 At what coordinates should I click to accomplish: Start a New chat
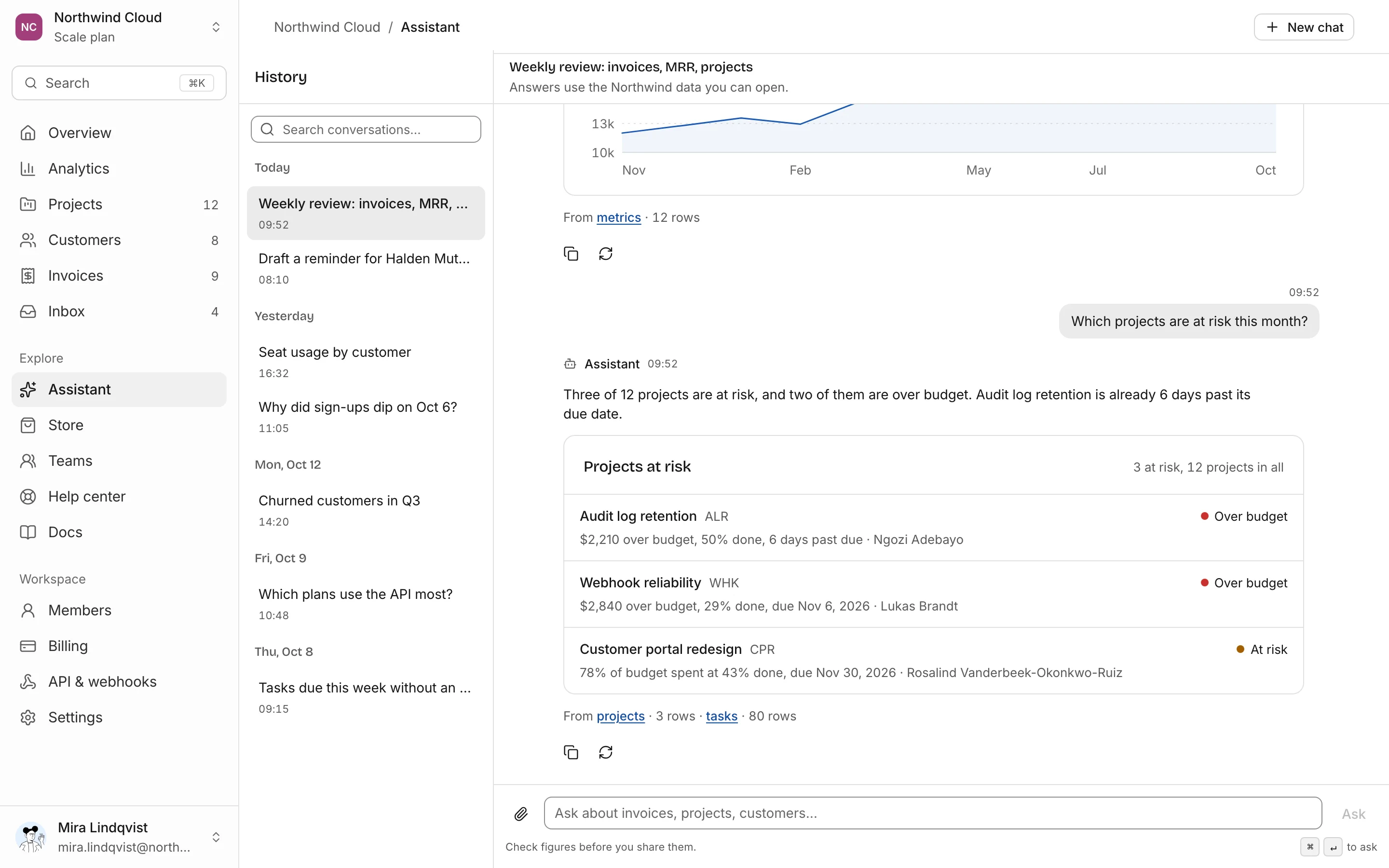(x=1304, y=27)
